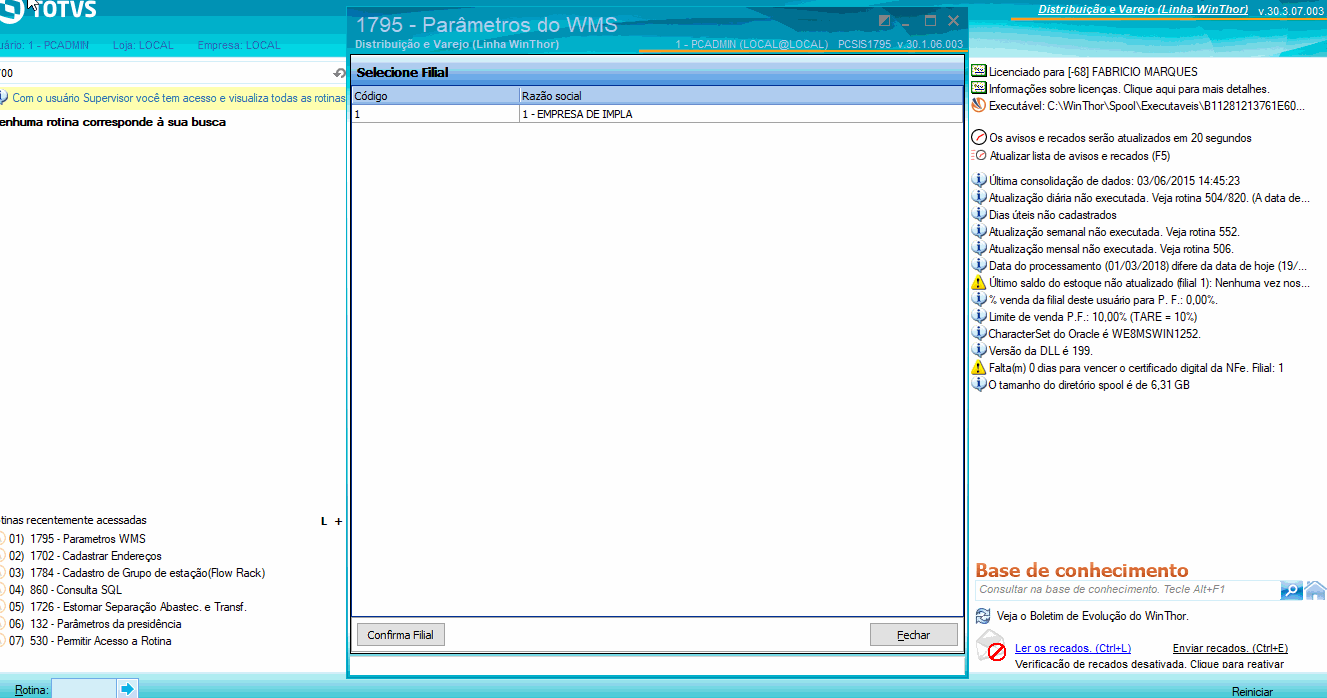Viewport: 1327px width, 698px height.
Task: Click the theme toggle icon in 1795 window title
Action: pos(884,21)
